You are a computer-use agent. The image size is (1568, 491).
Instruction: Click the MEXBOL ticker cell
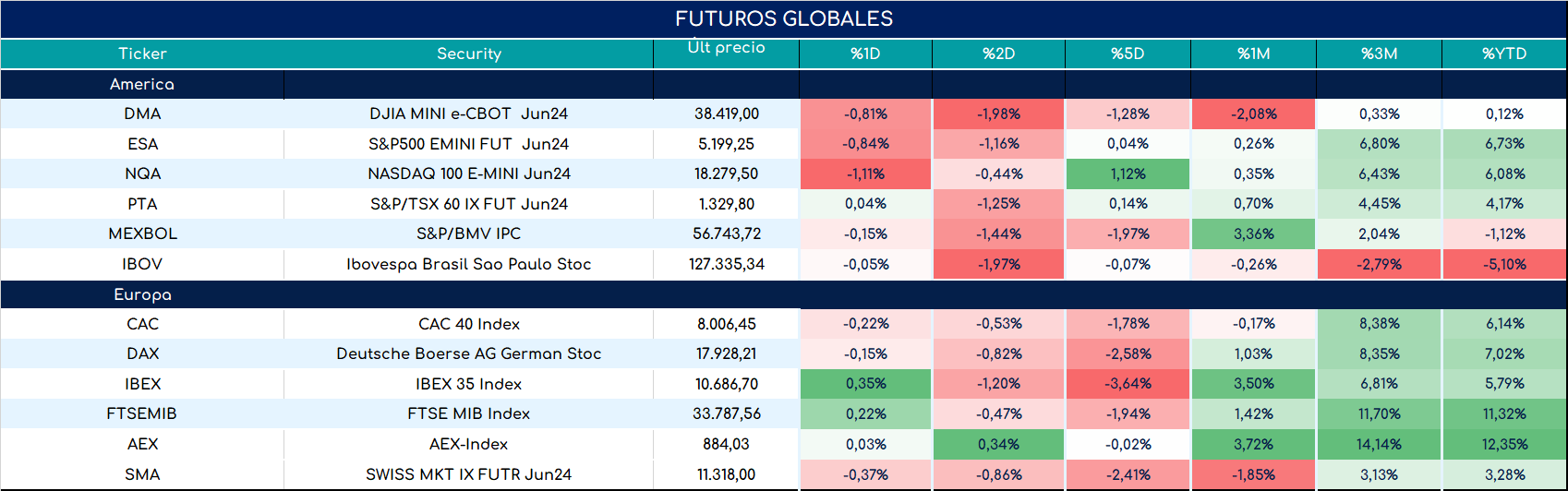pos(142,234)
